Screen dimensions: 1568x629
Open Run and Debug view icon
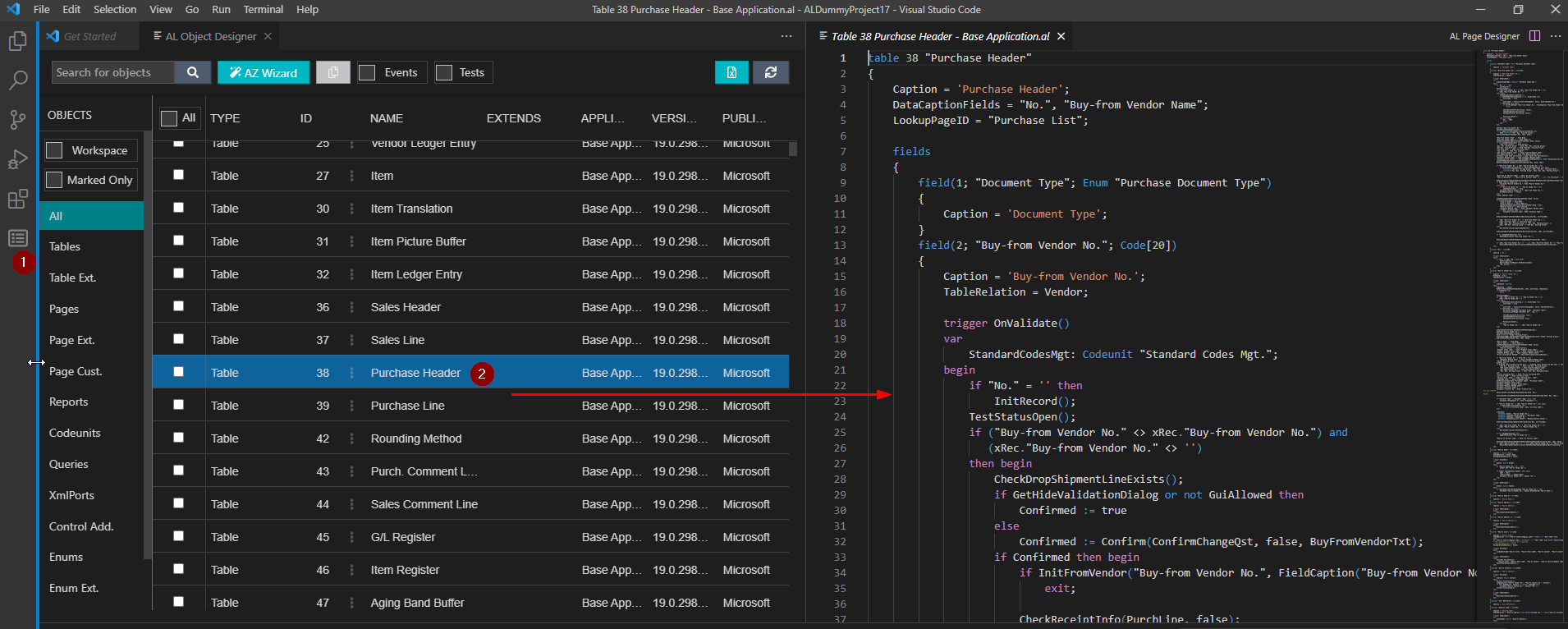[x=17, y=159]
